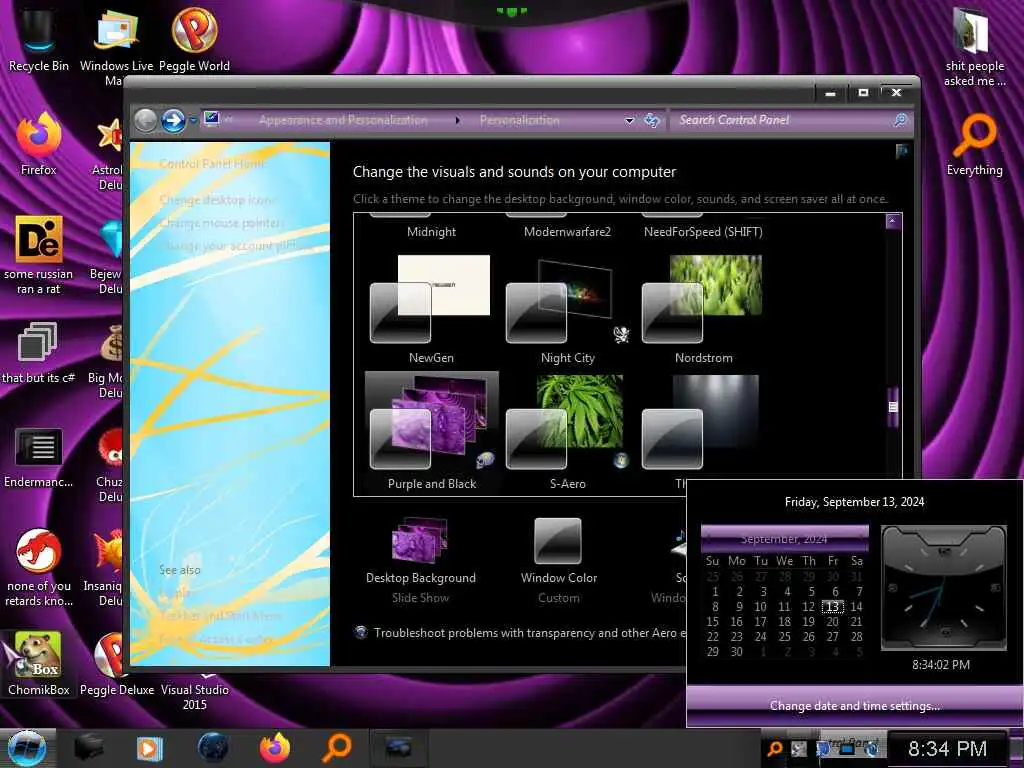
Task: Select the Everything search desktop icon
Action: pyautogui.click(x=974, y=145)
